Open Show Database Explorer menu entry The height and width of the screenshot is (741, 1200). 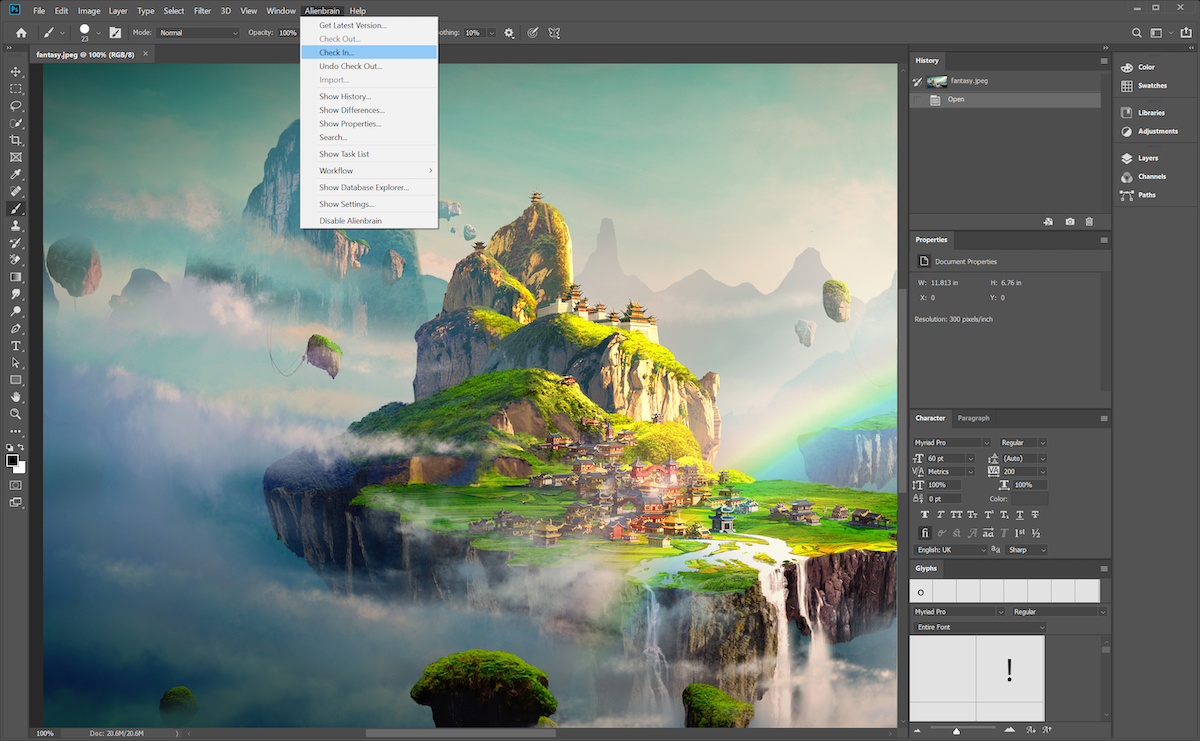(364, 187)
